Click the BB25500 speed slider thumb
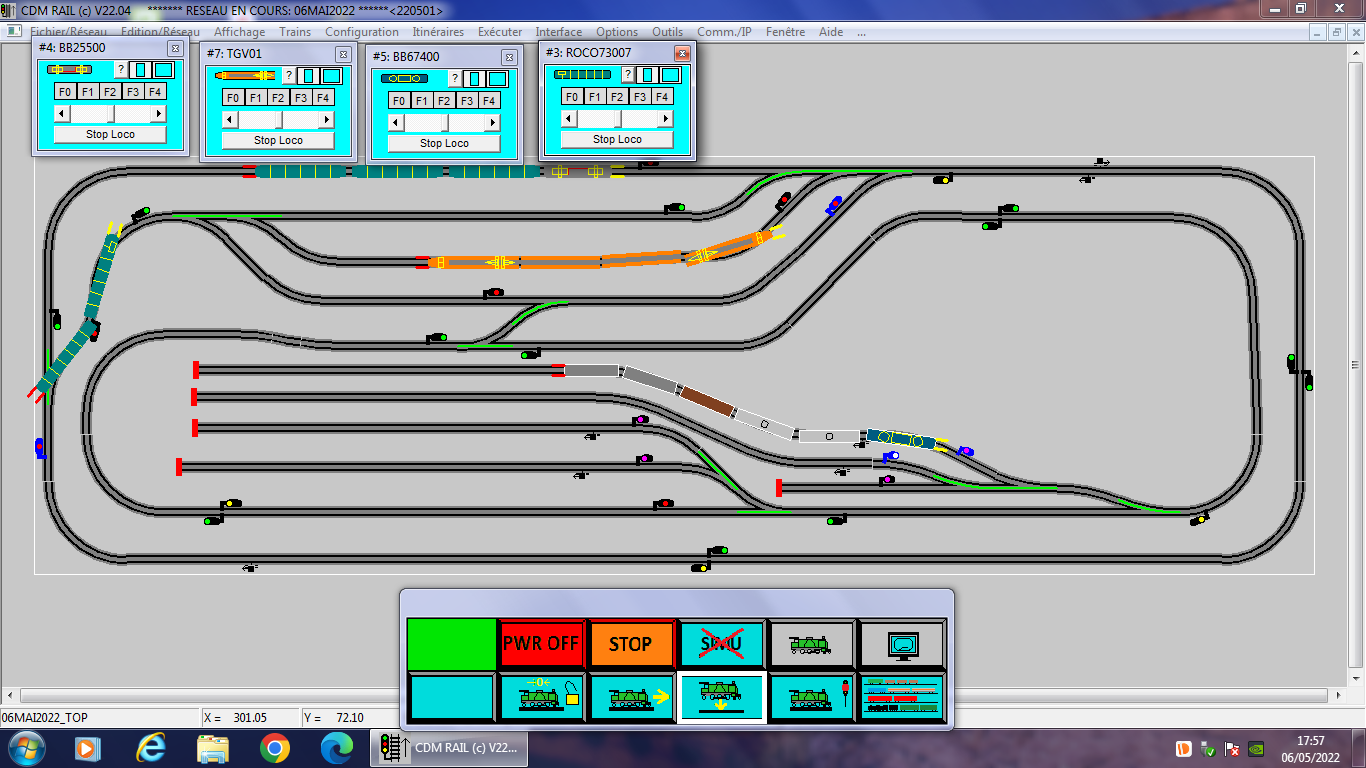 pos(110,113)
